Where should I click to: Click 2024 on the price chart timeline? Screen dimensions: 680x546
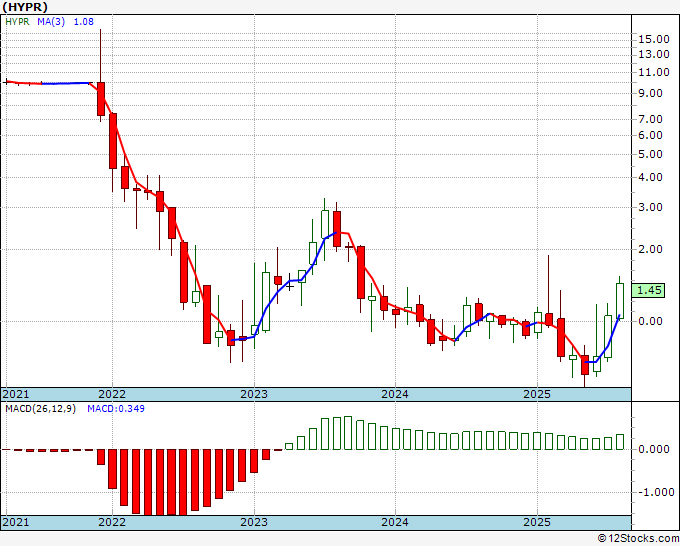coord(395,394)
